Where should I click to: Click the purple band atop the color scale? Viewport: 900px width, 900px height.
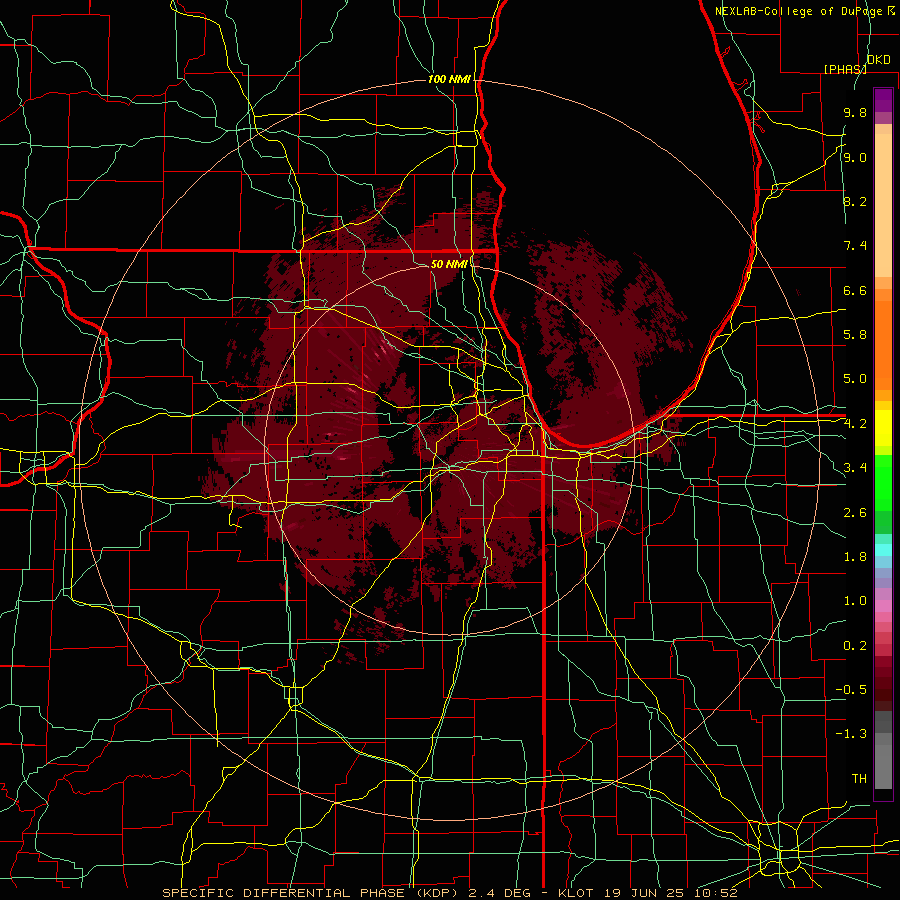pos(883,100)
